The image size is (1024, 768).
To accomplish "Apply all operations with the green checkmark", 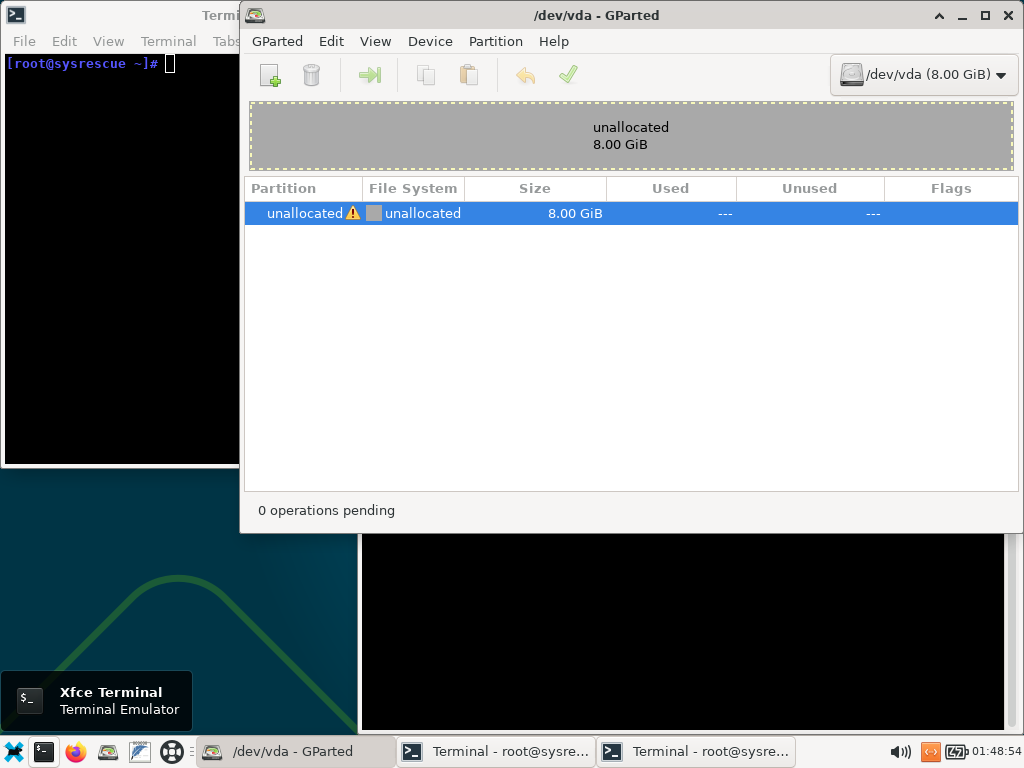I will coord(568,74).
